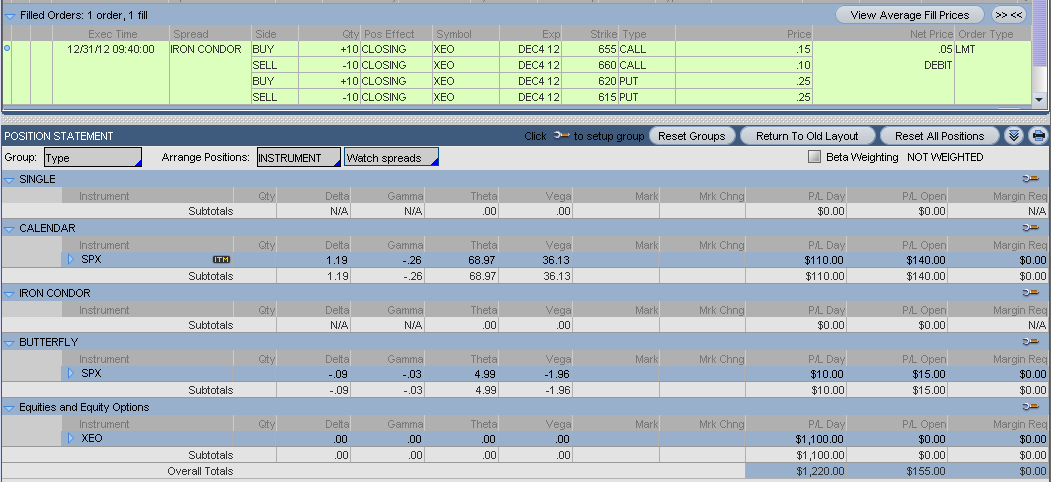Screen dimensions: 1051x482
Task: Click the >> << button in Filled Orders header
Action: pos(1008,15)
